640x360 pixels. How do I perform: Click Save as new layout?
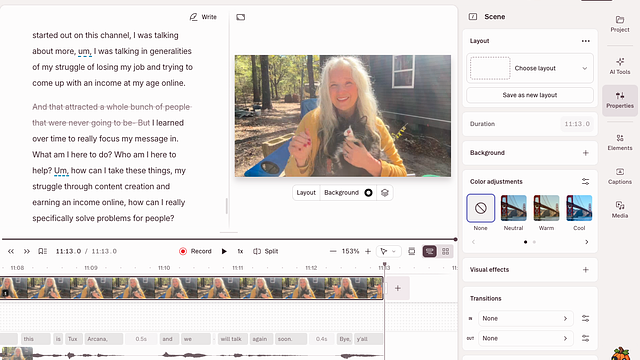coord(530,95)
